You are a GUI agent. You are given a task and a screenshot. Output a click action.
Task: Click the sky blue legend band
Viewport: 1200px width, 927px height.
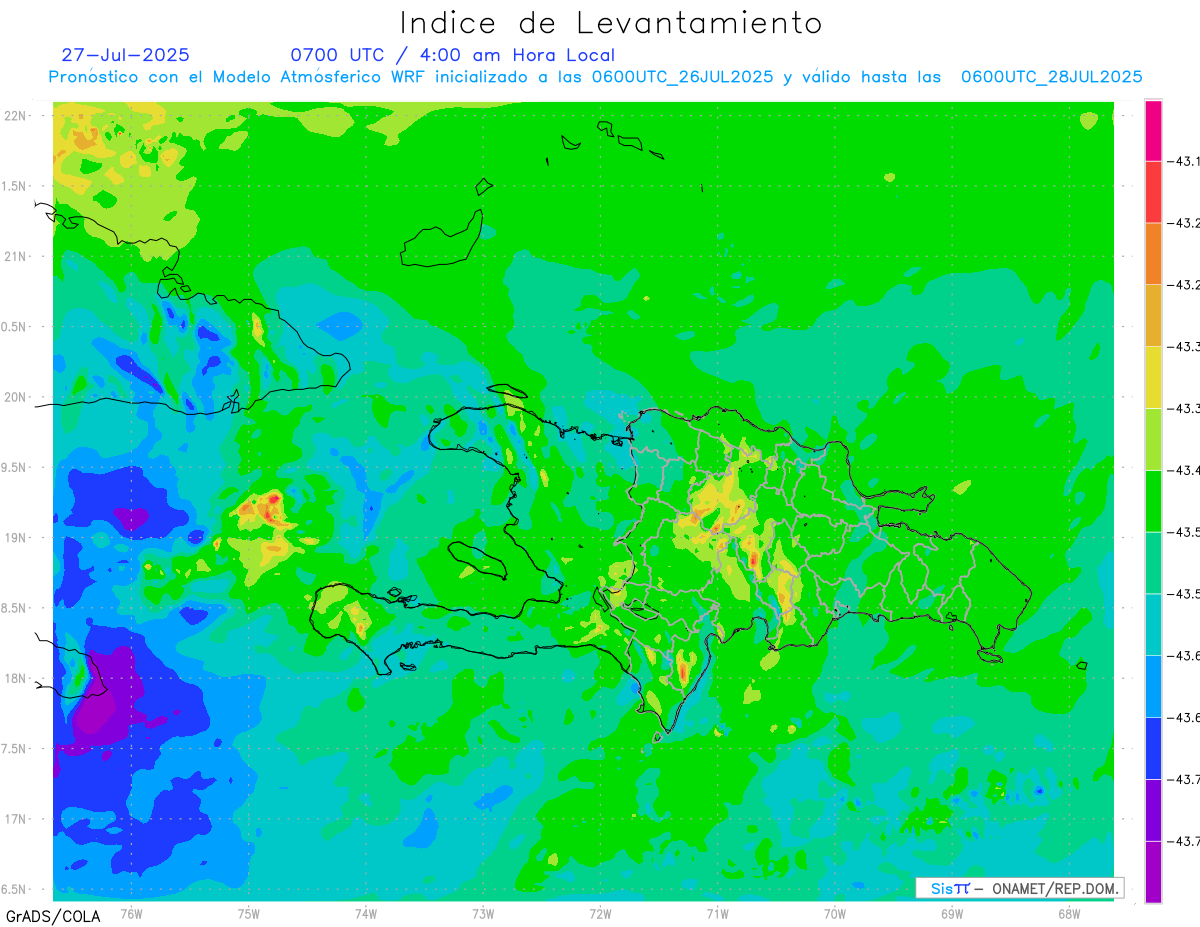1153,686
